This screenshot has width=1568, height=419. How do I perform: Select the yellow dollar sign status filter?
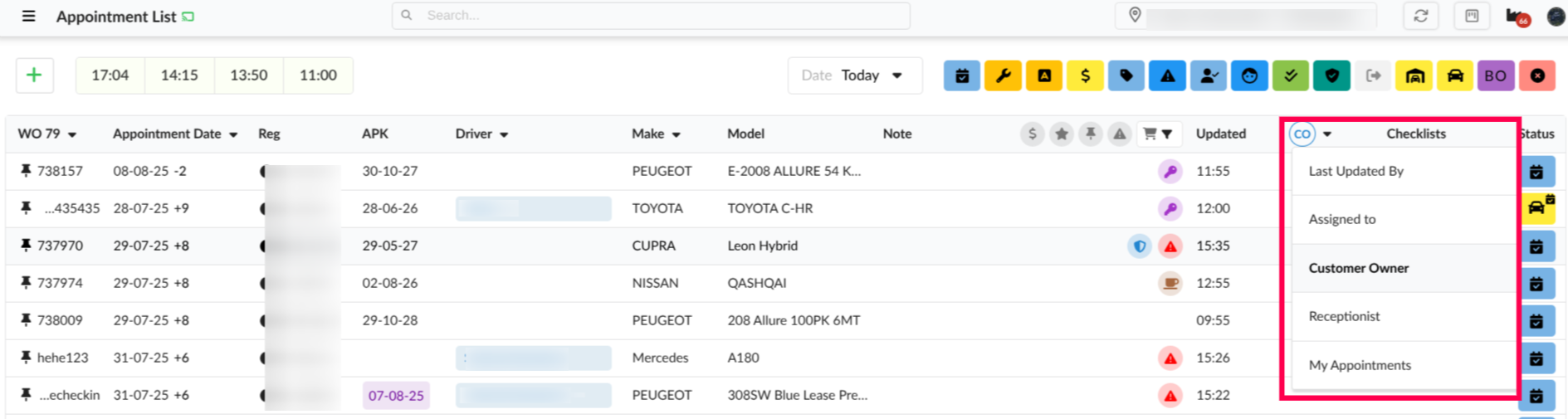(1085, 76)
